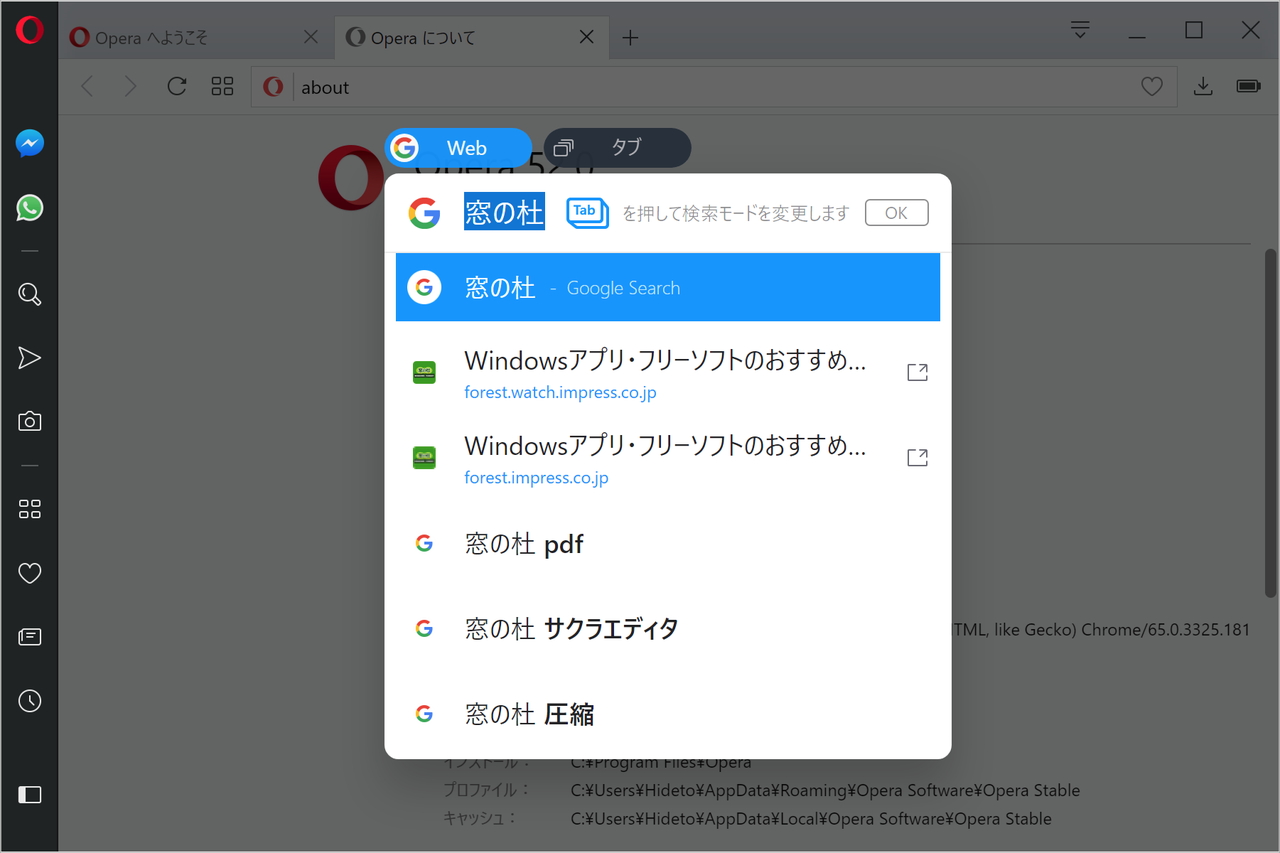Go forward to the next page
1280x853 pixels.
tap(130, 87)
